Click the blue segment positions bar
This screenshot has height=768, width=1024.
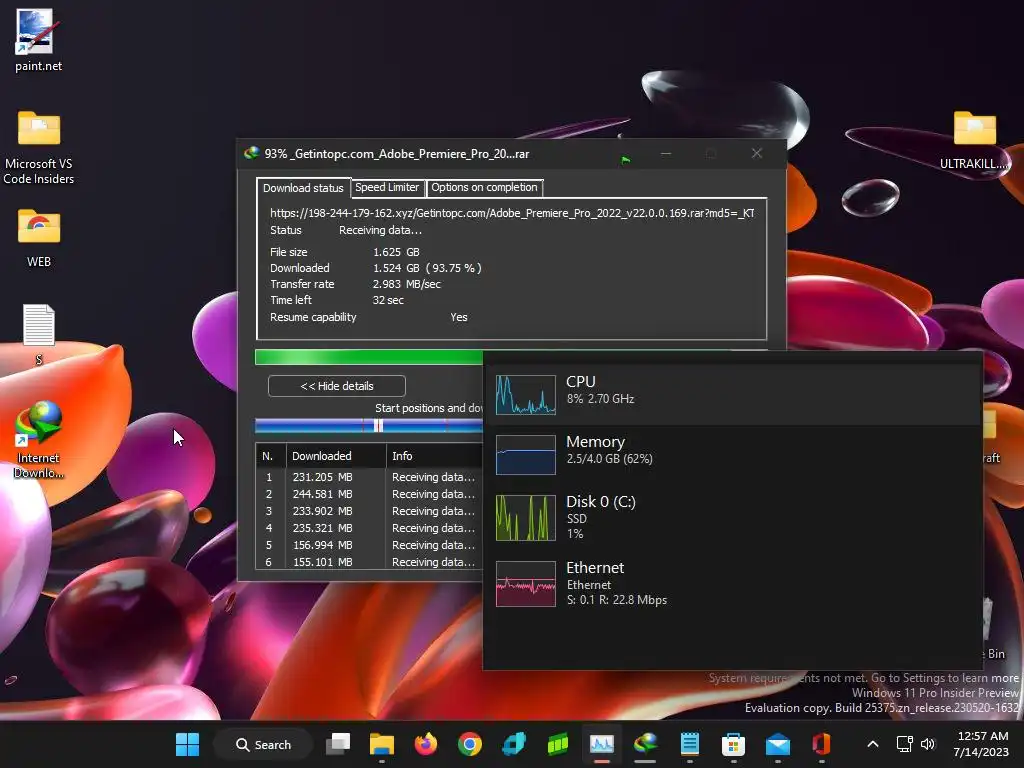[369, 426]
